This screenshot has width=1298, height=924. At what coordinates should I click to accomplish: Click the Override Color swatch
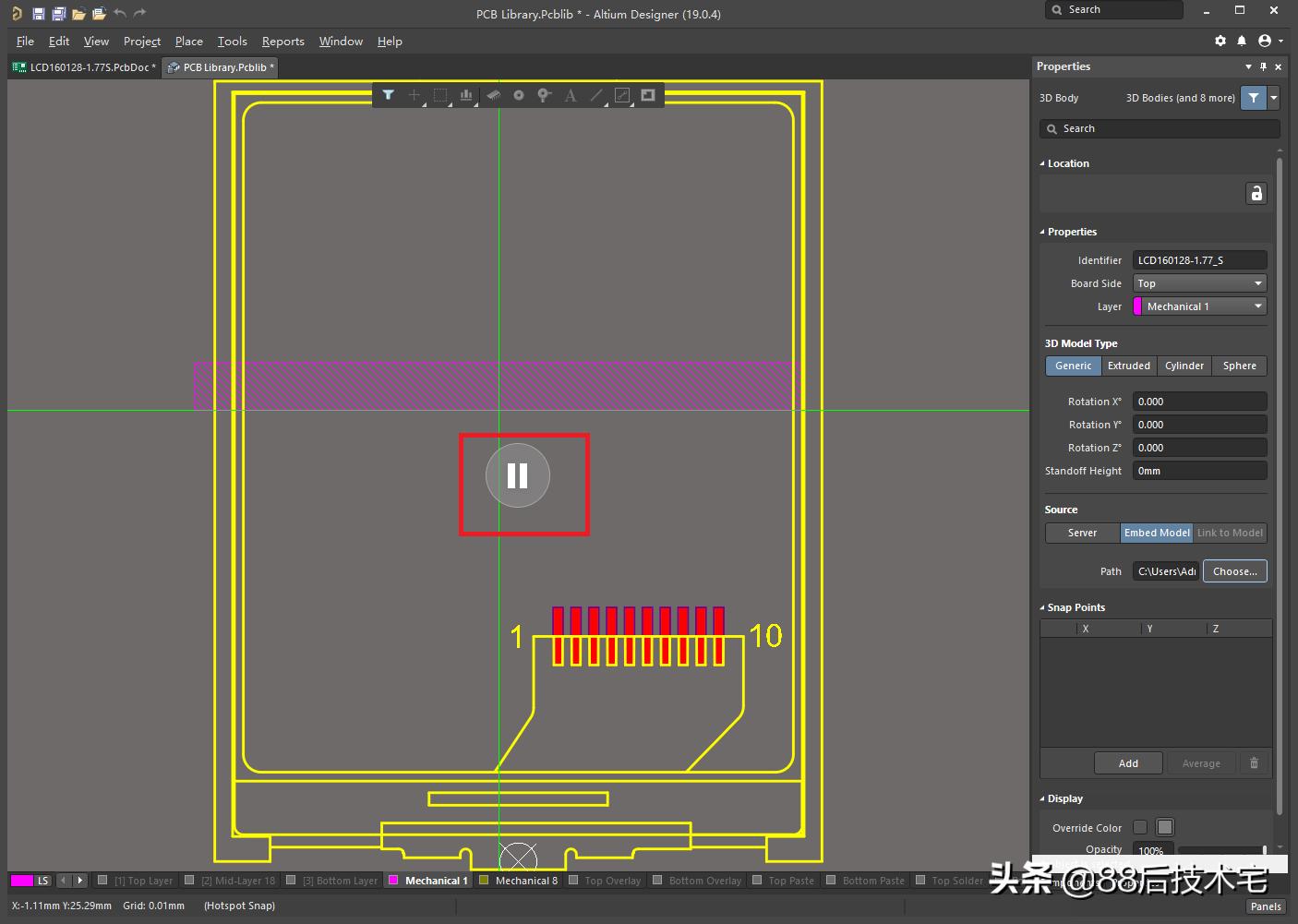[1164, 827]
